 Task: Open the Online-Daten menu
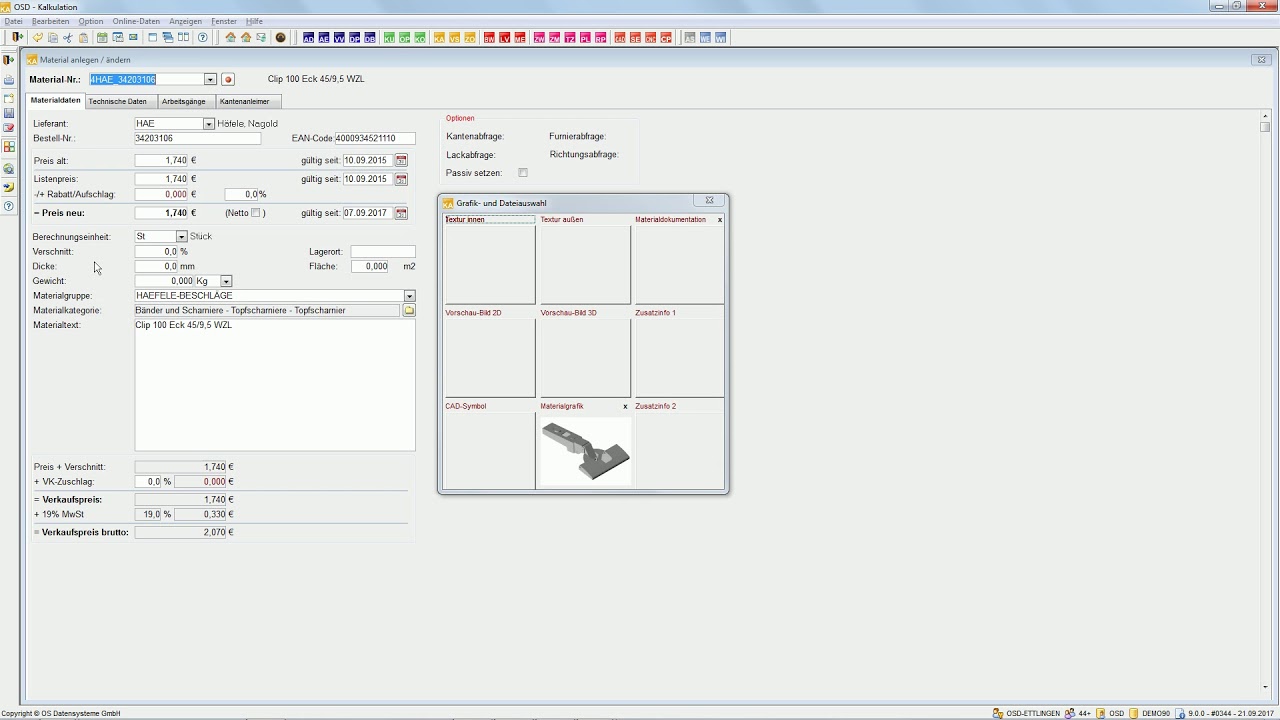click(136, 21)
